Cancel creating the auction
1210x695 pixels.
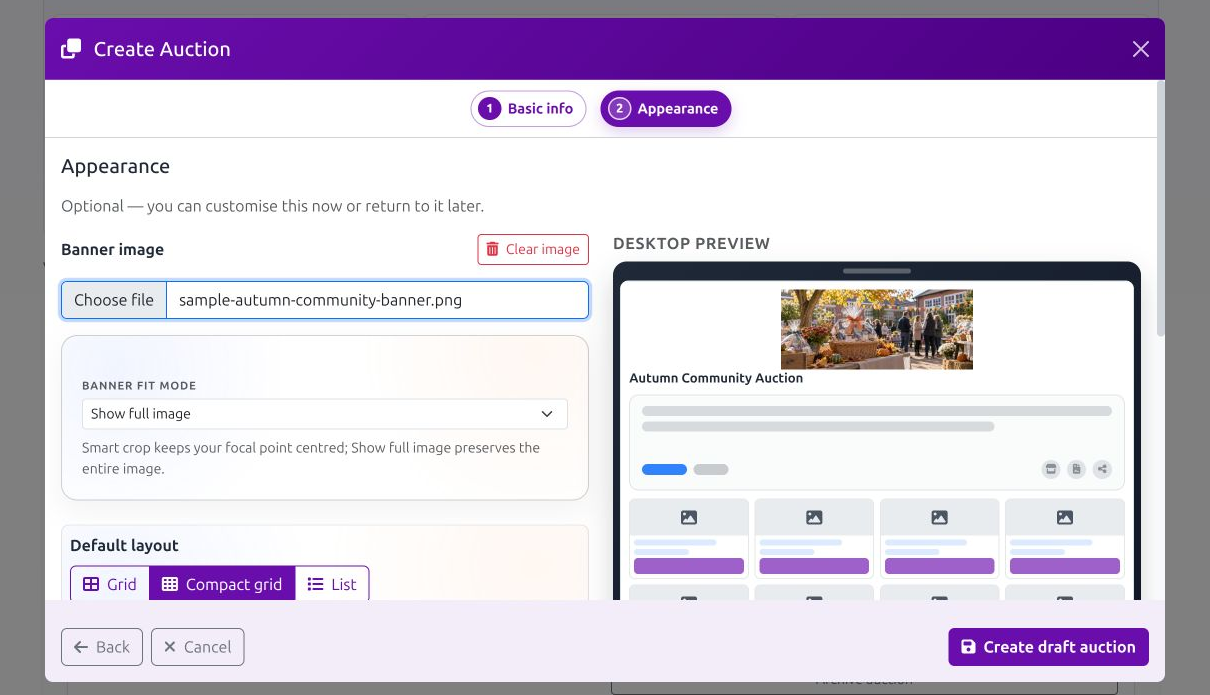click(x=198, y=647)
